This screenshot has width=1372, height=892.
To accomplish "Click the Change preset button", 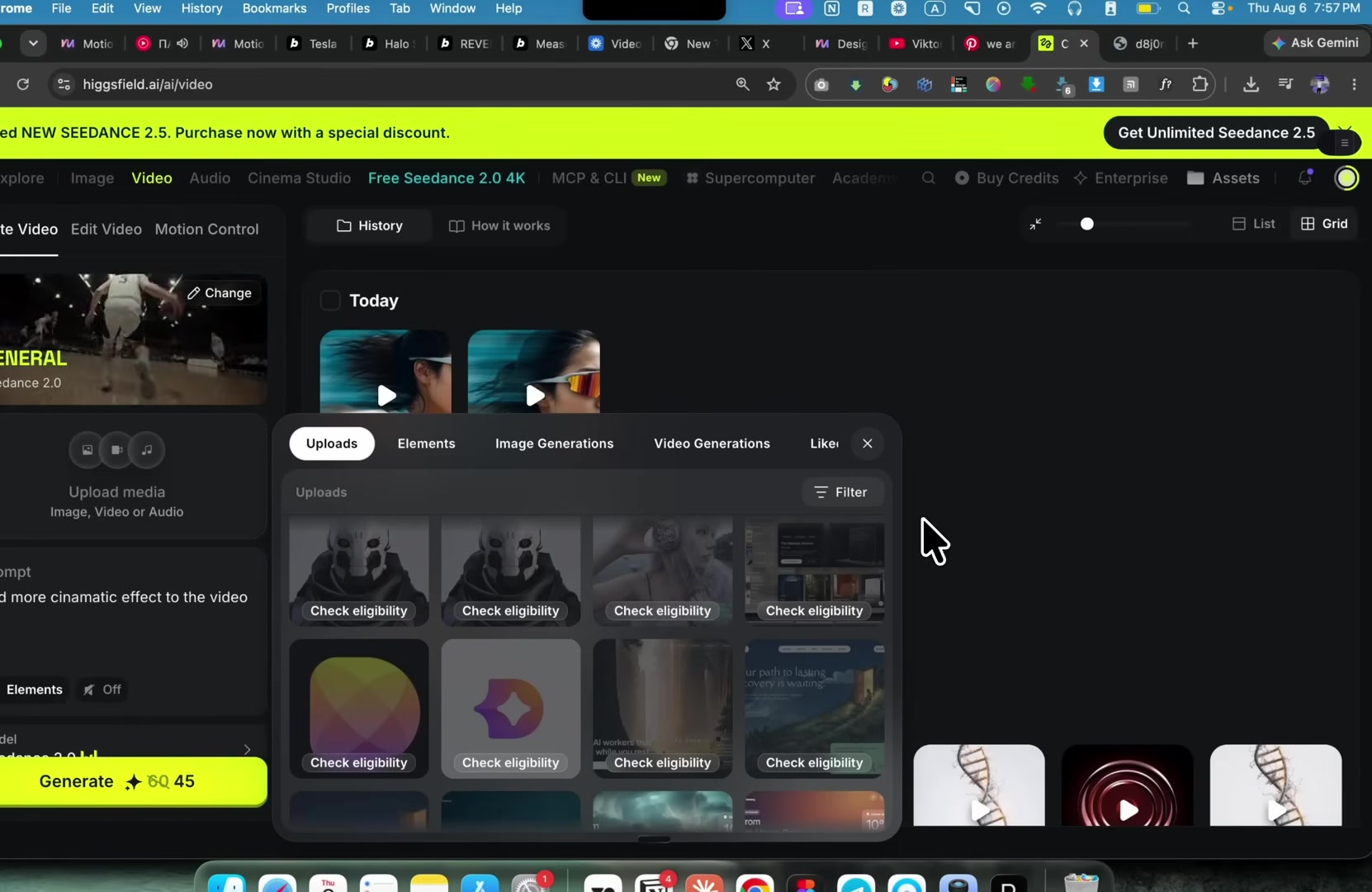I will [220, 293].
